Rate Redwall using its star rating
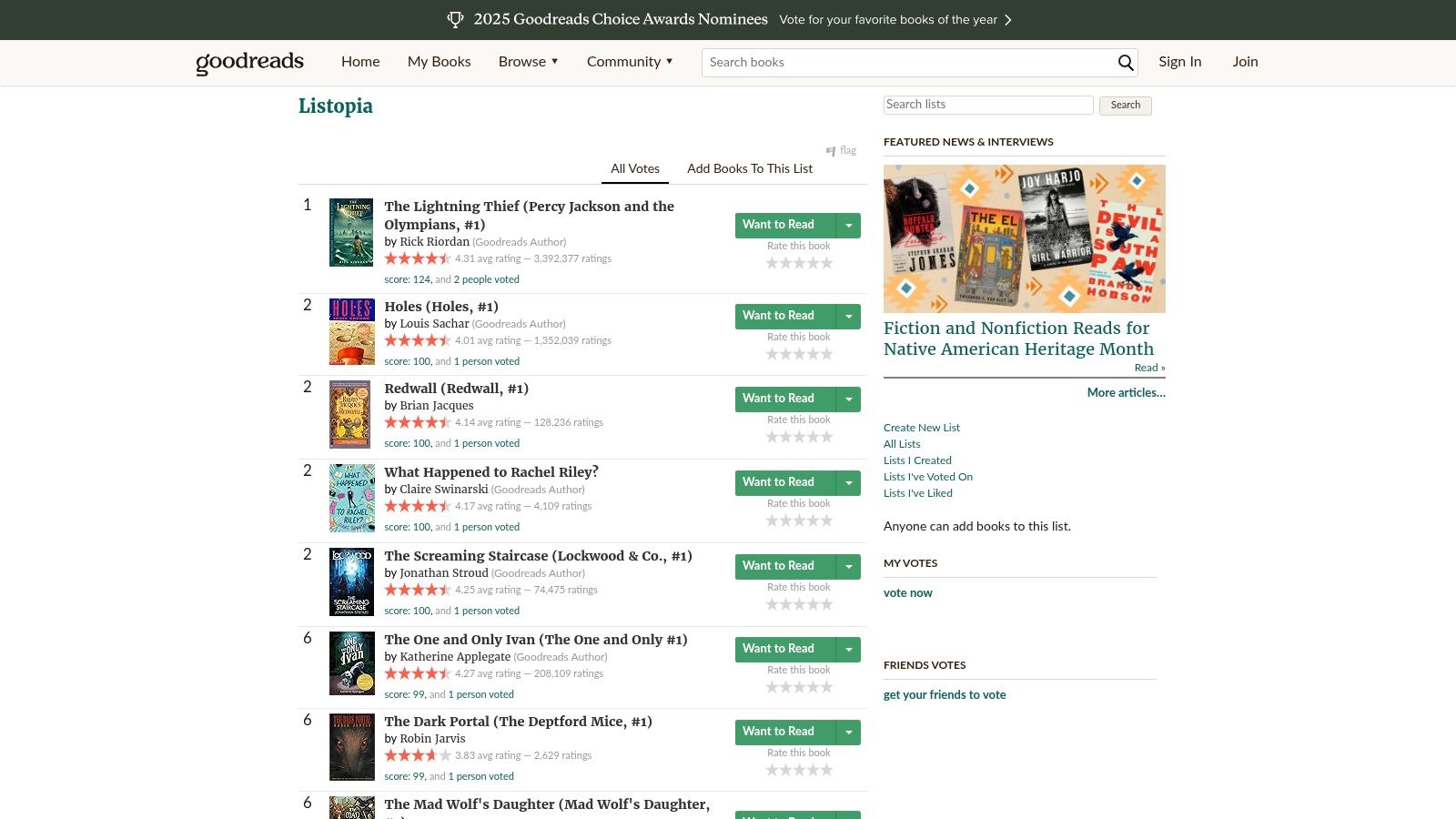This screenshot has height=819, width=1456. [799, 437]
